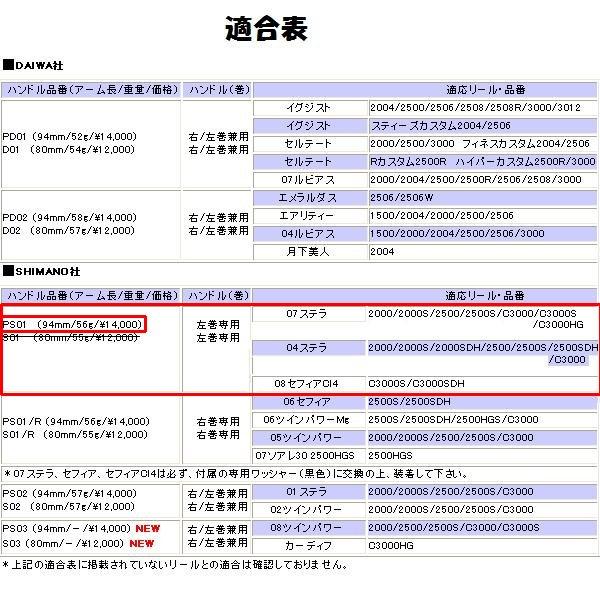
Task: Click the C3000HG value beside カーディフ
Action: (x=391, y=546)
